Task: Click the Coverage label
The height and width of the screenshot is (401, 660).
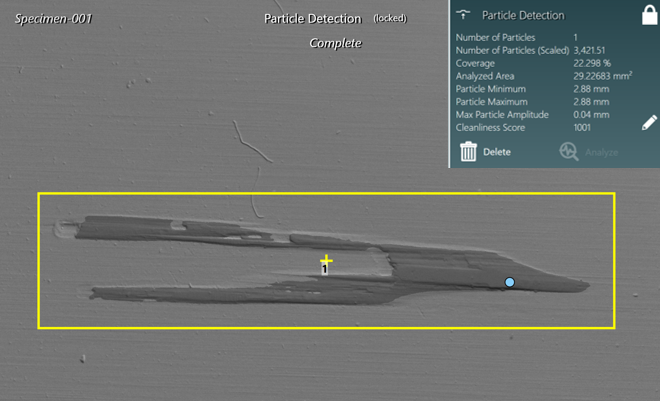Action: coord(475,64)
